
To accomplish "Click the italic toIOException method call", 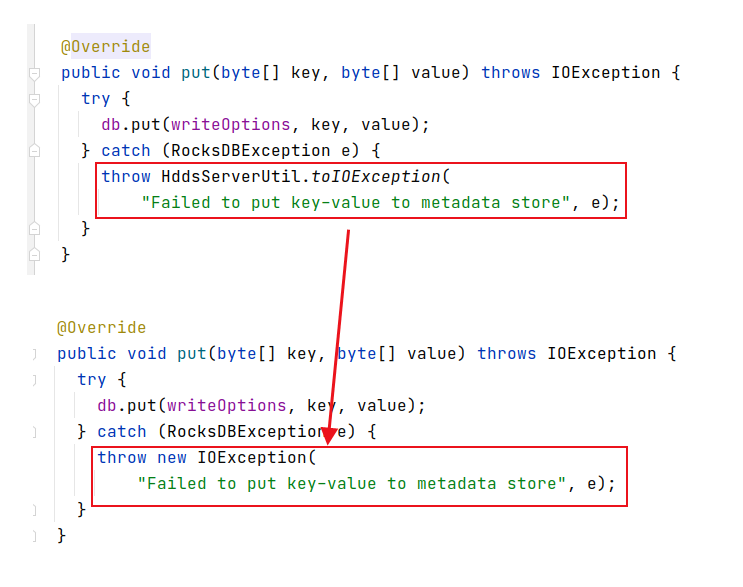I will (x=376, y=176).
